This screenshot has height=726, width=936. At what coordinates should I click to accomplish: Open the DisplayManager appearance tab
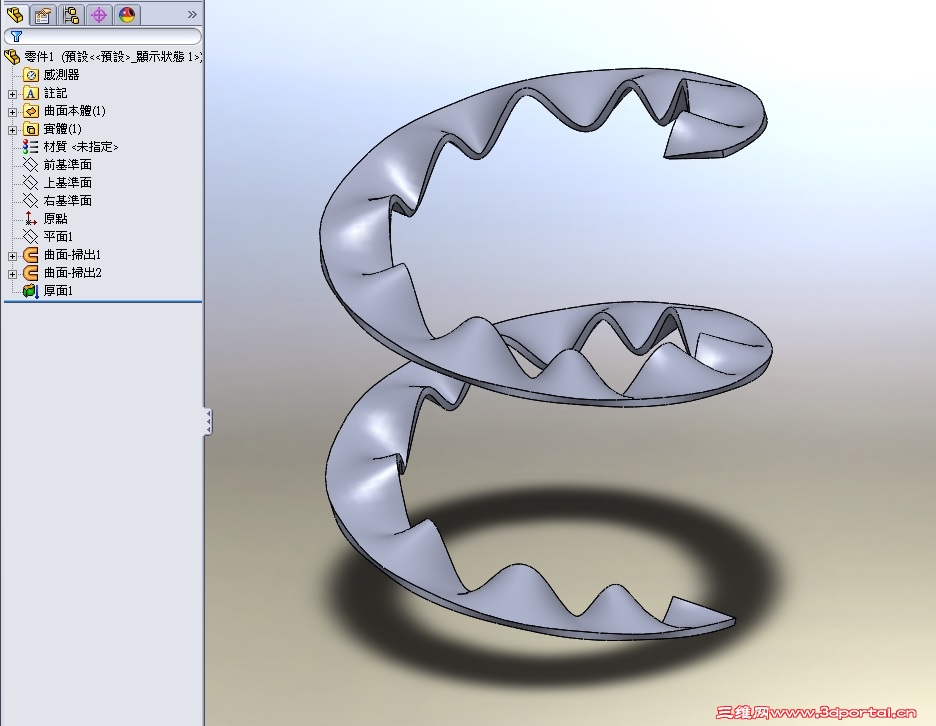(127, 14)
